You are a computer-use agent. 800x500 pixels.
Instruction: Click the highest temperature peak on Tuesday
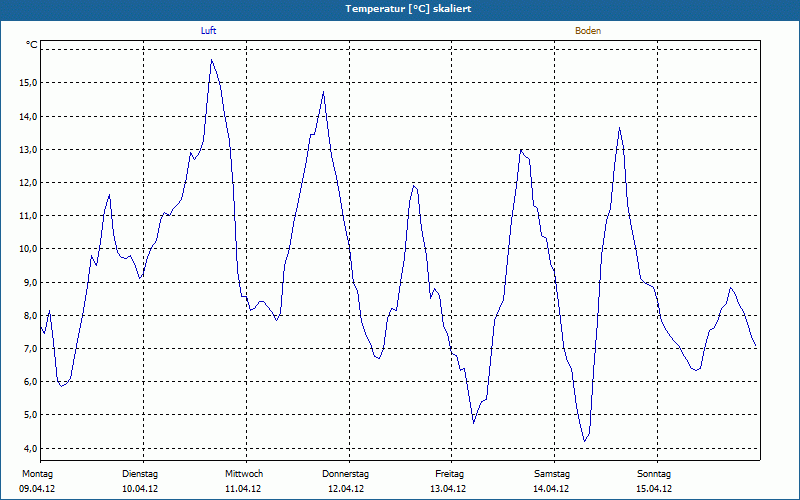click(211, 60)
